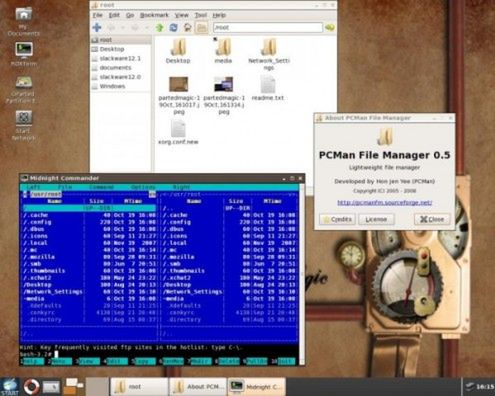Screen dimensions: 495x396
Task: Toggle the side pane folder button
Action: (x=202, y=27)
